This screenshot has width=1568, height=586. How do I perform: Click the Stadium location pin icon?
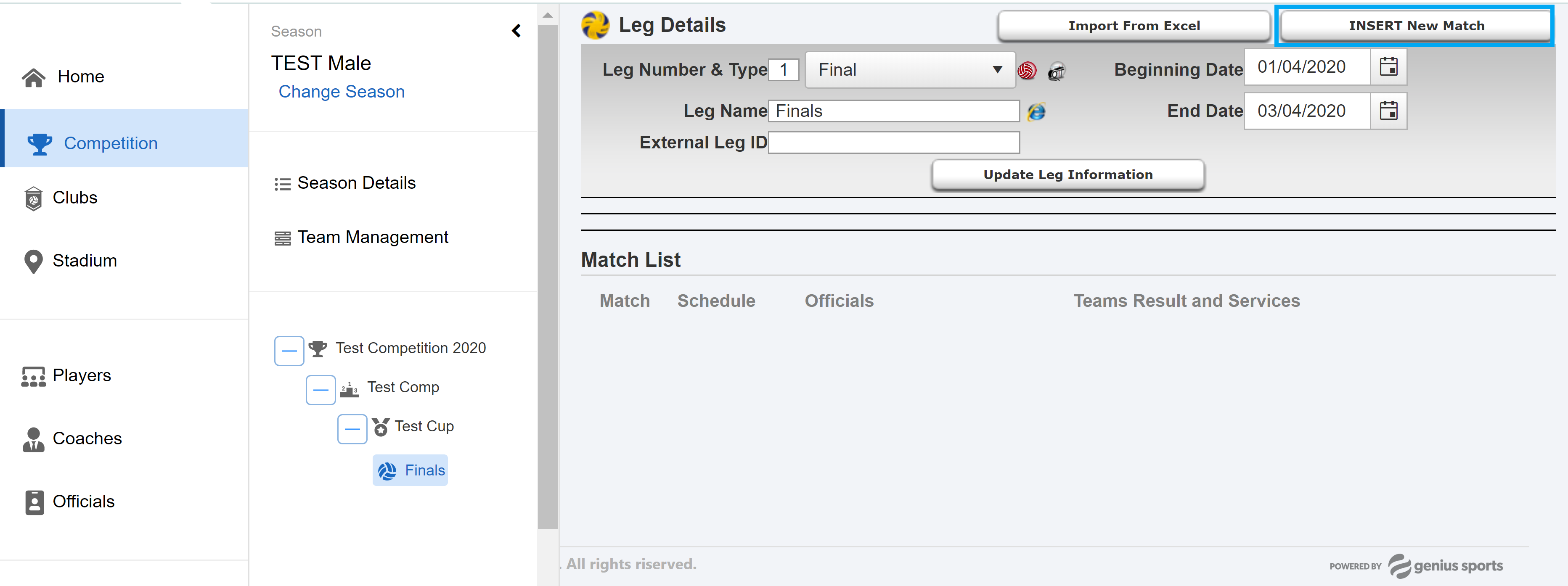(x=34, y=261)
